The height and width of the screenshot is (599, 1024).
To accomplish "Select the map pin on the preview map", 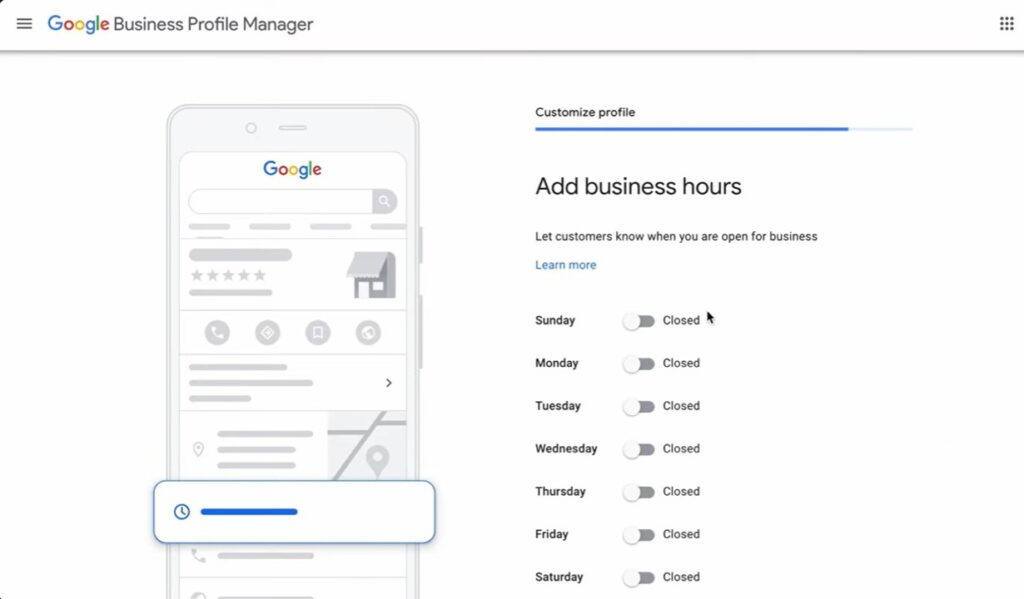I will pos(378,457).
